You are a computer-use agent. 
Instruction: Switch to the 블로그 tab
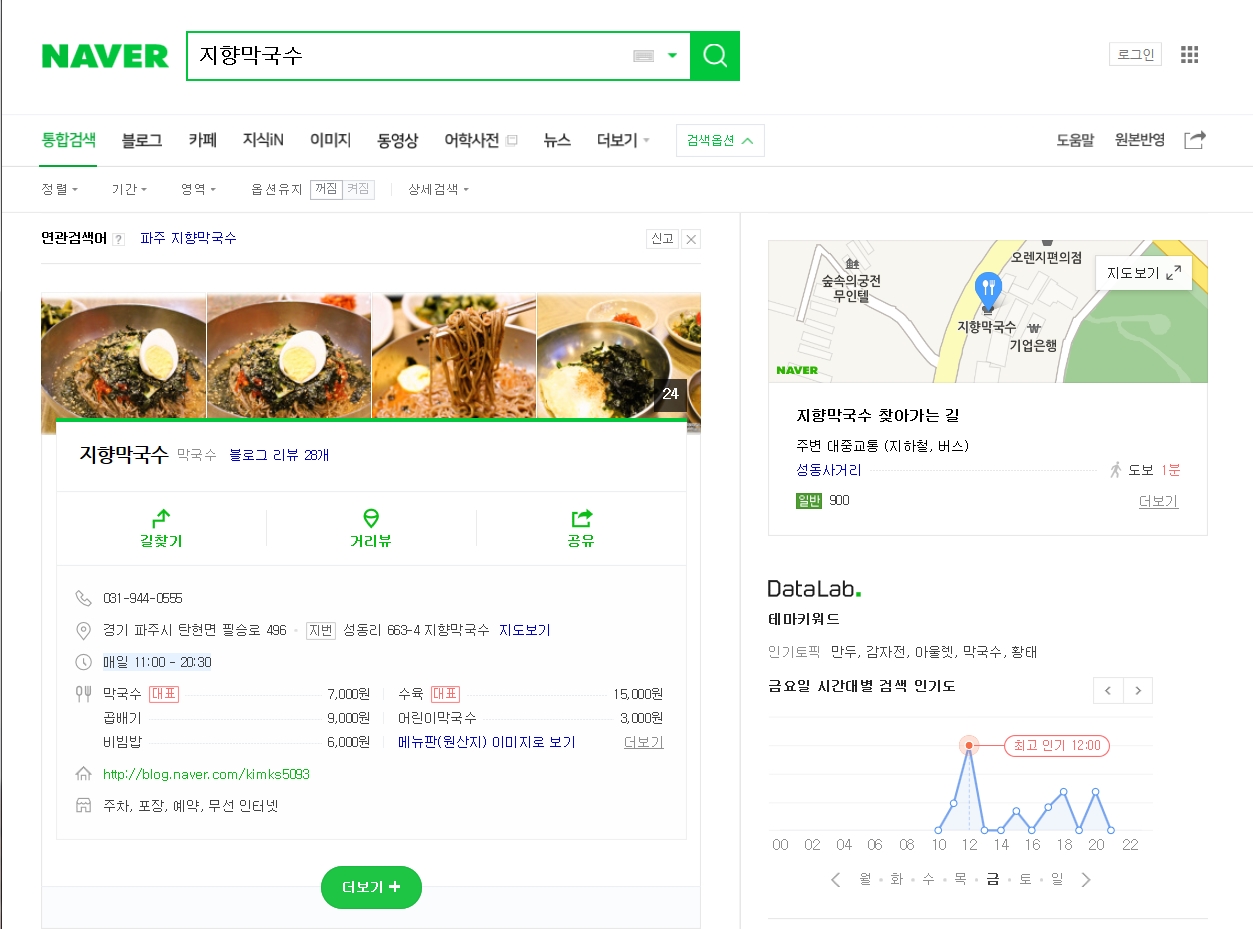[142, 141]
